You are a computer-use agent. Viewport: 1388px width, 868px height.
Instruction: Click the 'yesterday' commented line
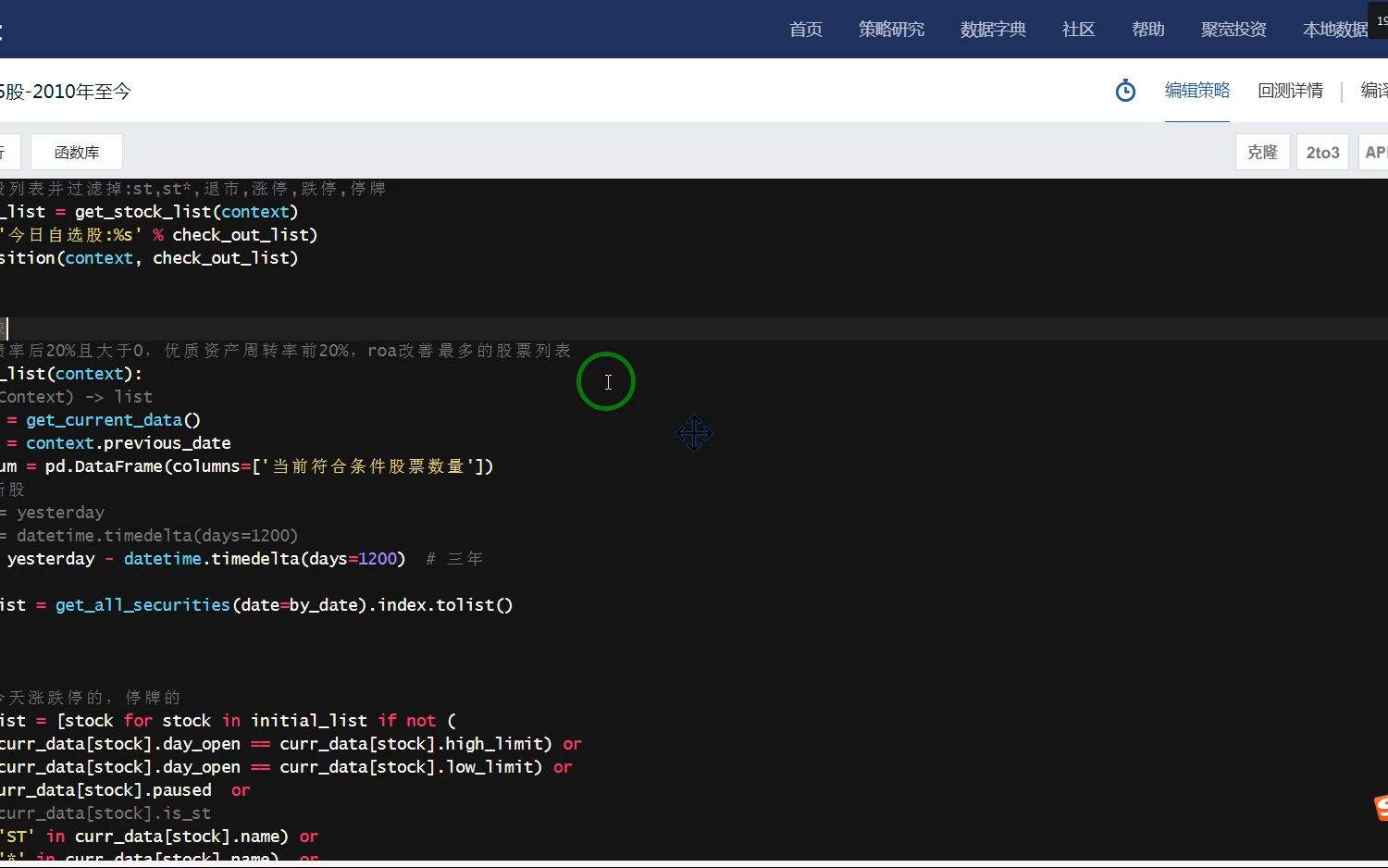(53, 513)
